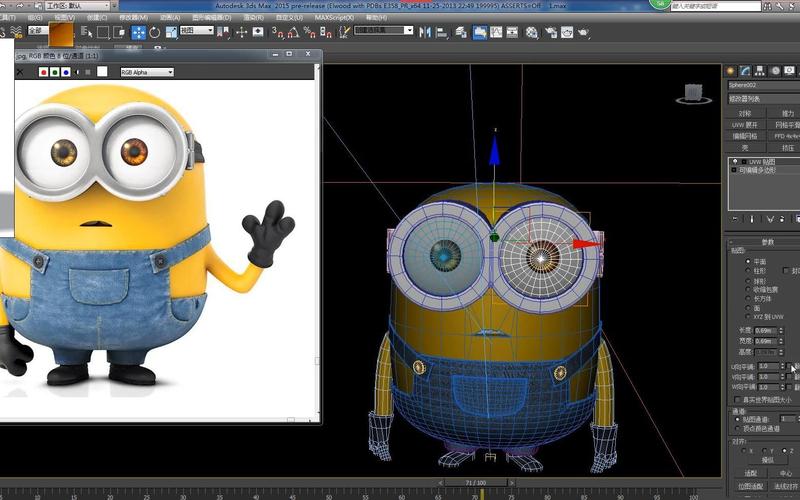Click the 位图适配 (Bitmap Fit) button
Image resolution: width=800 pixels, height=500 pixels.
(750, 486)
